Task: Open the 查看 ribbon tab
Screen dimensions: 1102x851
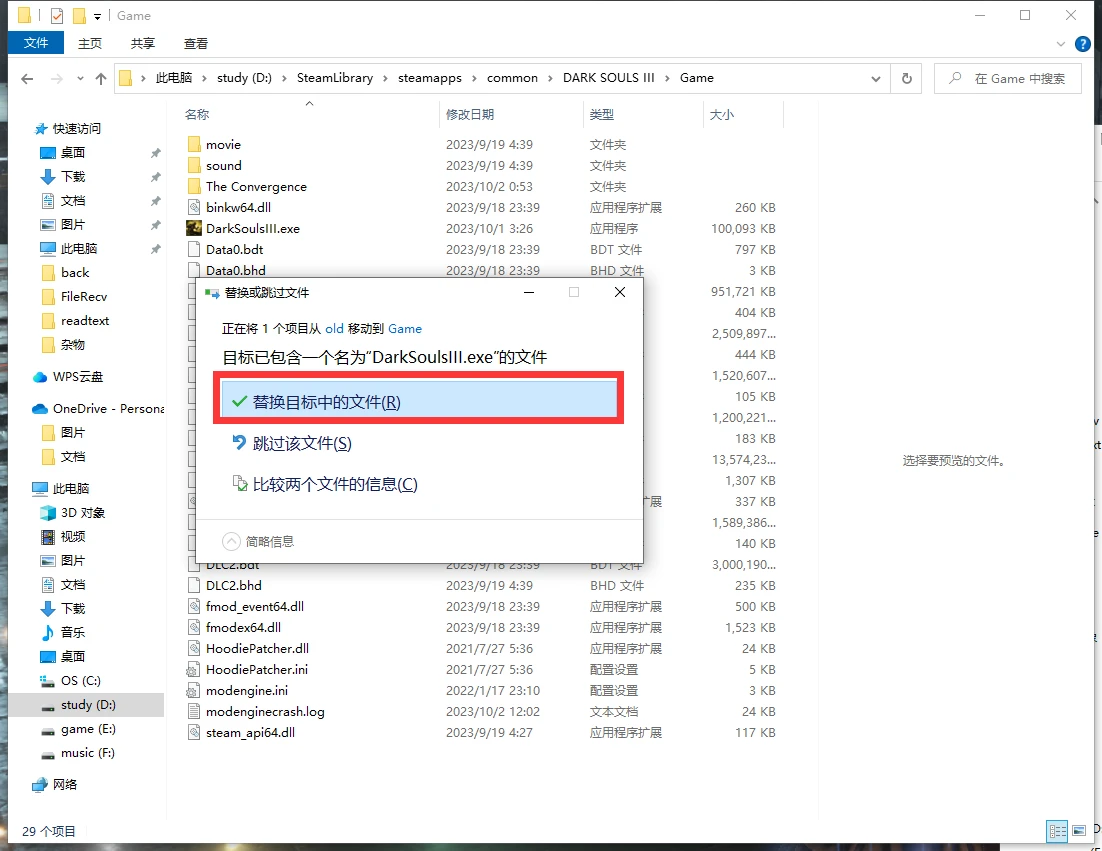Action: [196, 44]
